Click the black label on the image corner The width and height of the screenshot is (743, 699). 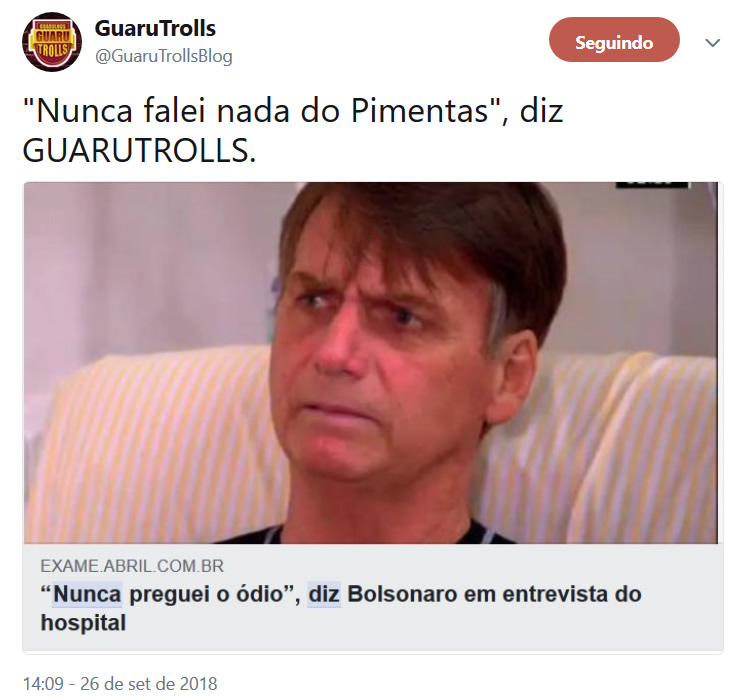coord(652,185)
